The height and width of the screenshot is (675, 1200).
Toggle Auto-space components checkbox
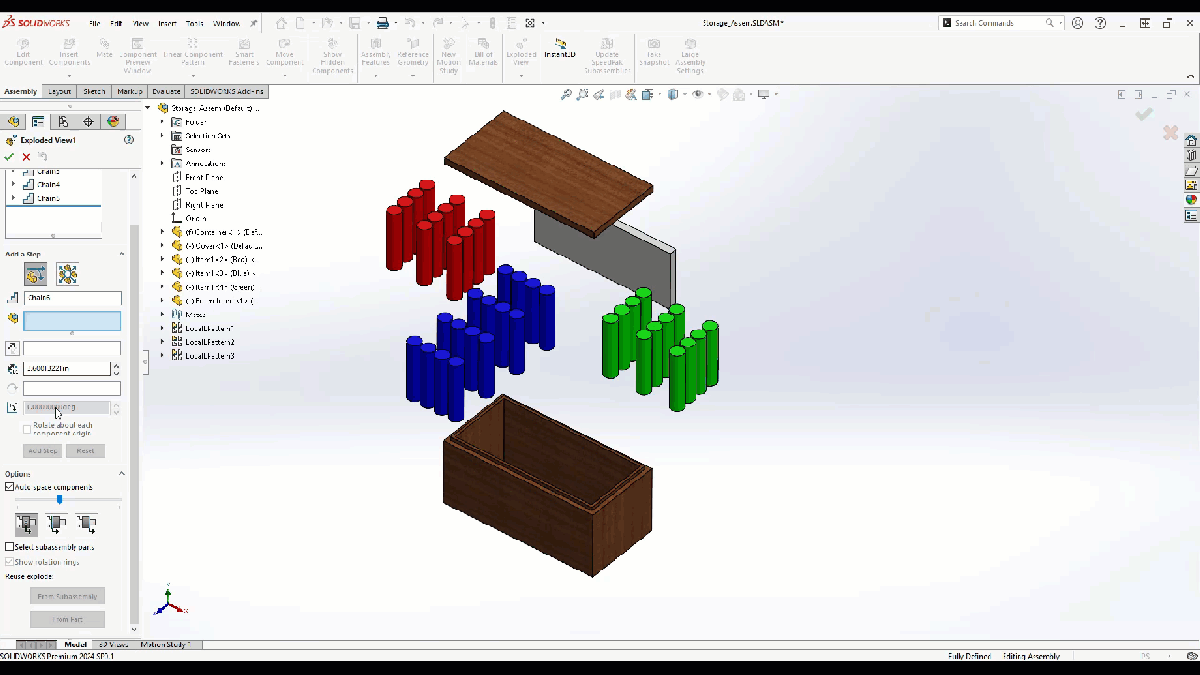[x=10, y=487]
